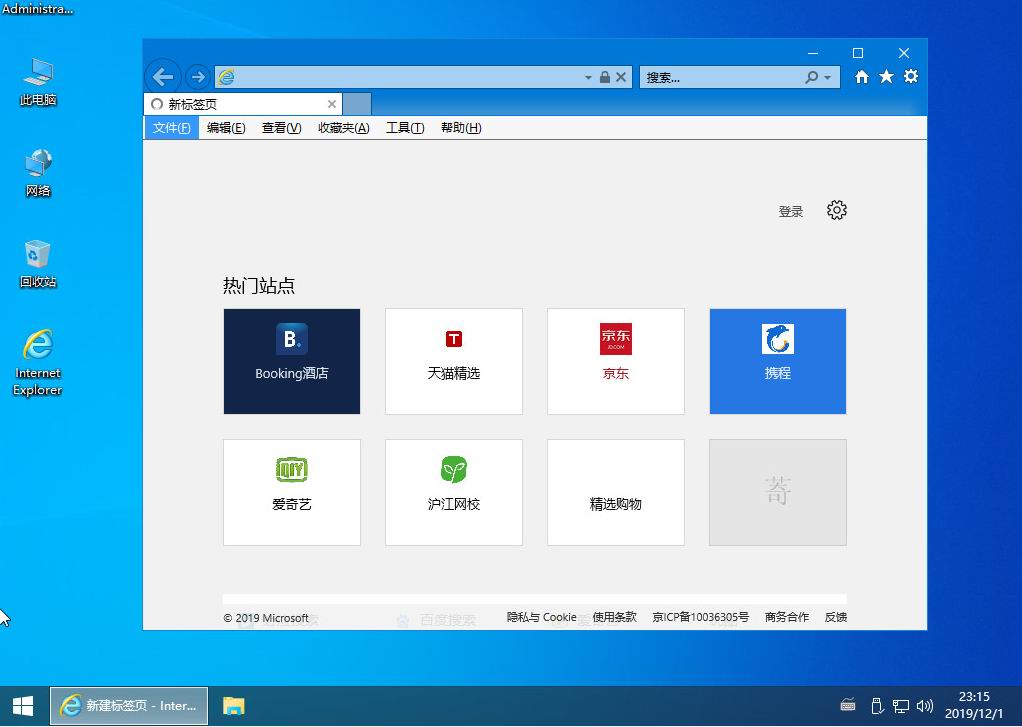The image size is (1022, 727).
Task: Click the 京ICP备10036305号 link
Action: click(701, 617)
